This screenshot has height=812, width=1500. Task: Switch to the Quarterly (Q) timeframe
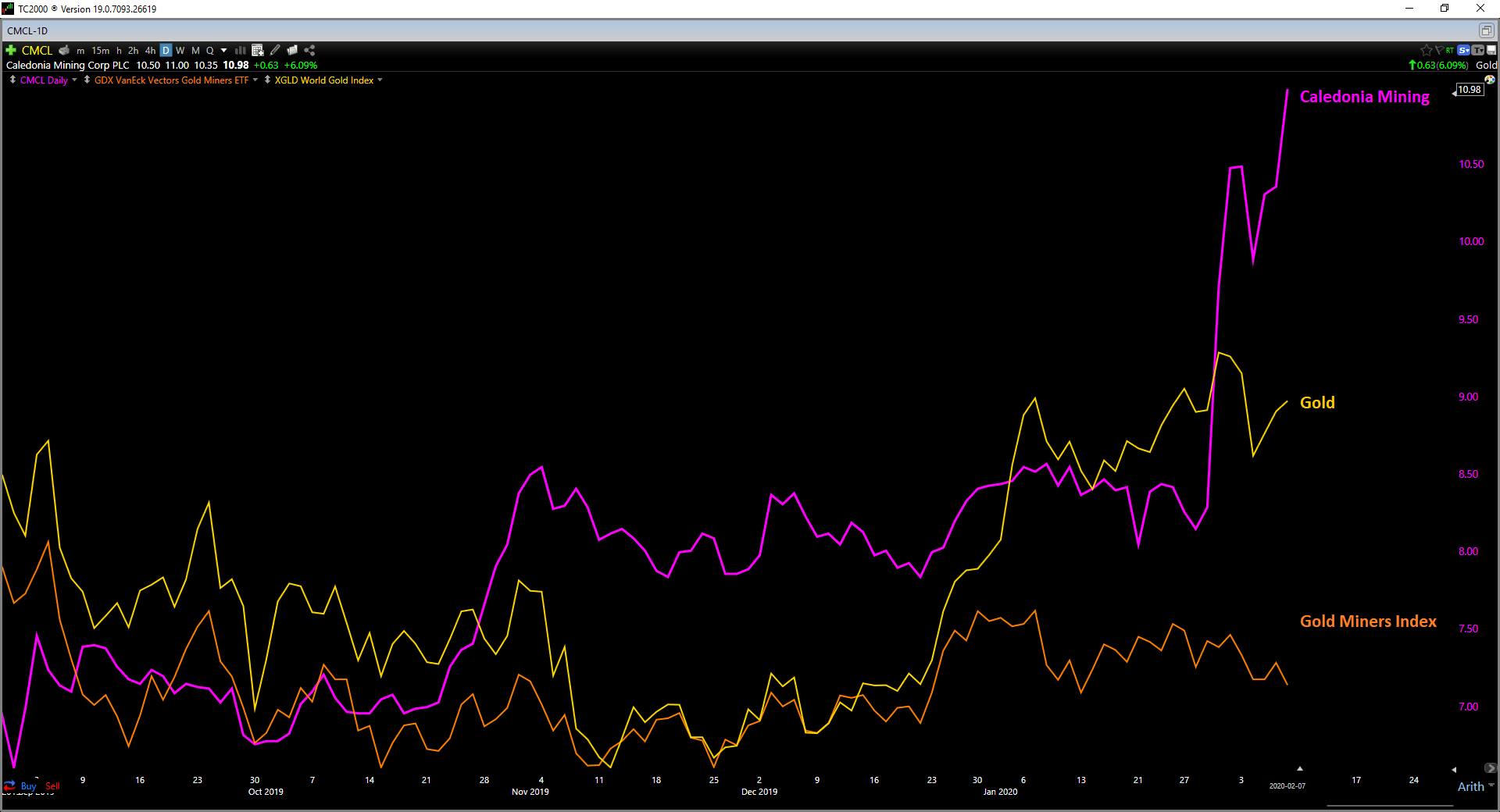[x=209, y=51]
